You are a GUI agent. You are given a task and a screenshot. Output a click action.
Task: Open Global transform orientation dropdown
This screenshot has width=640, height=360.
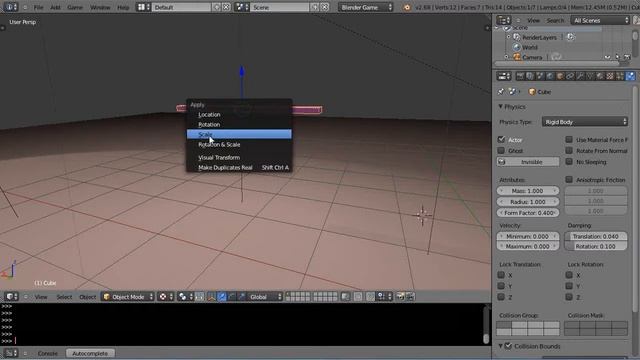[x=265, y=297]
